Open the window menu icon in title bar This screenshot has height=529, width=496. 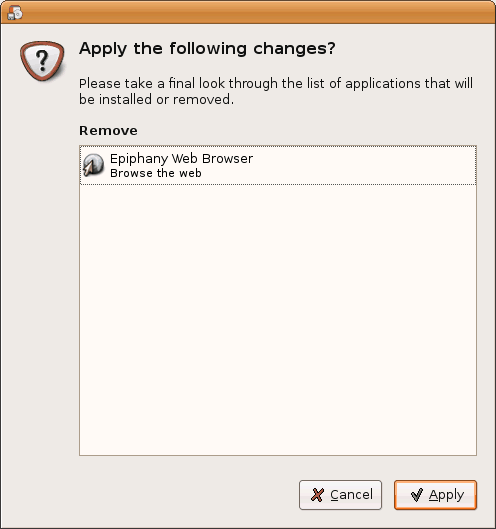15,13
